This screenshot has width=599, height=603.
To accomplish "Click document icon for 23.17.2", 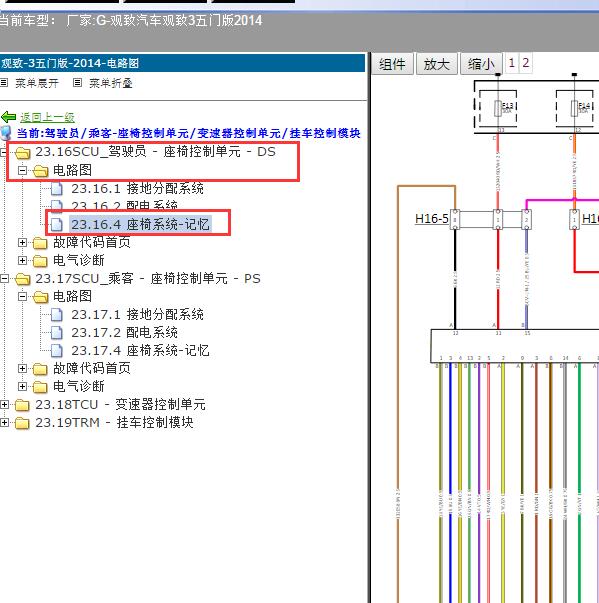I will 57,333.
